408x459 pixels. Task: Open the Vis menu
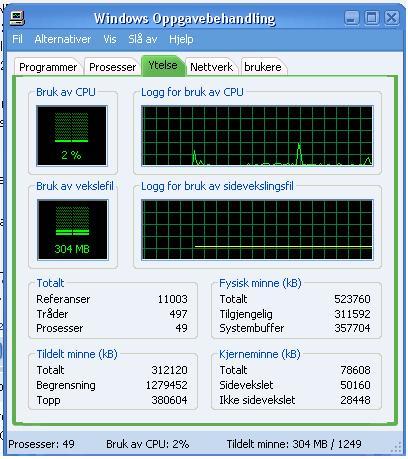tap(110, 39)
